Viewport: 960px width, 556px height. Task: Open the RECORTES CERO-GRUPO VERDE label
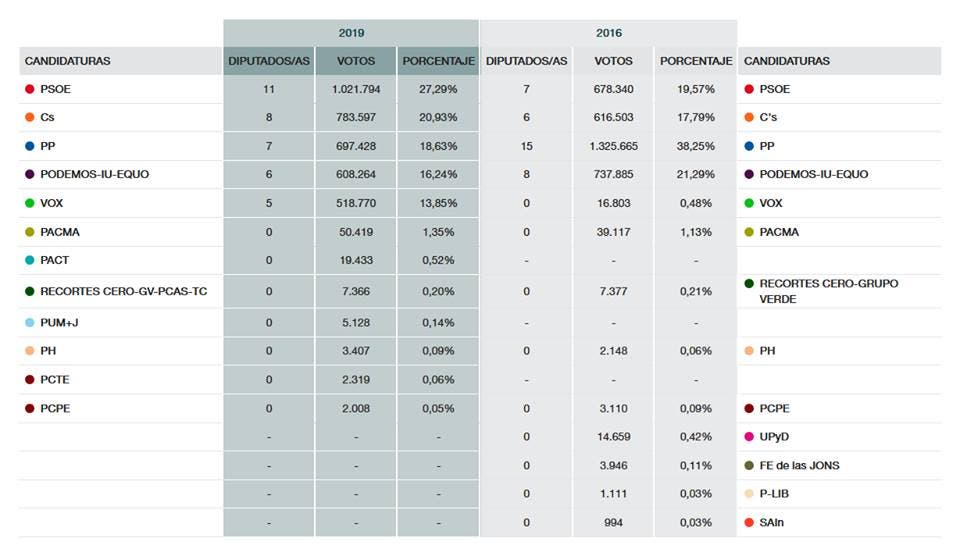pos(828,291)
